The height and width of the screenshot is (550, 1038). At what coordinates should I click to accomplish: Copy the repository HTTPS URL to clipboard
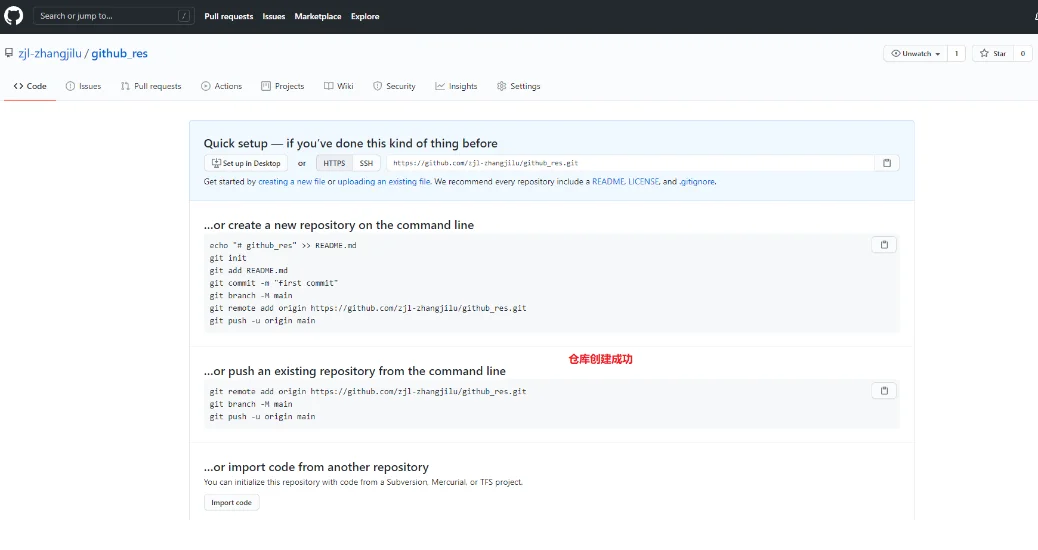pyautogui.click(x=886, y=163)
